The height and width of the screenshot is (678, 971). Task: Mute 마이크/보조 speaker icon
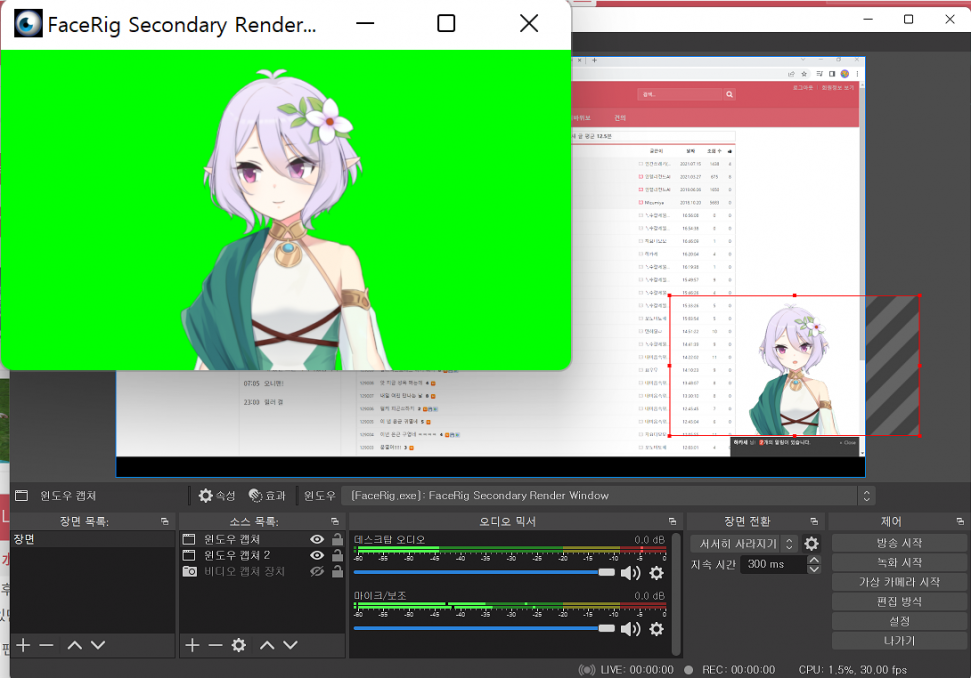pyautogui.click(x=630, y=629)
